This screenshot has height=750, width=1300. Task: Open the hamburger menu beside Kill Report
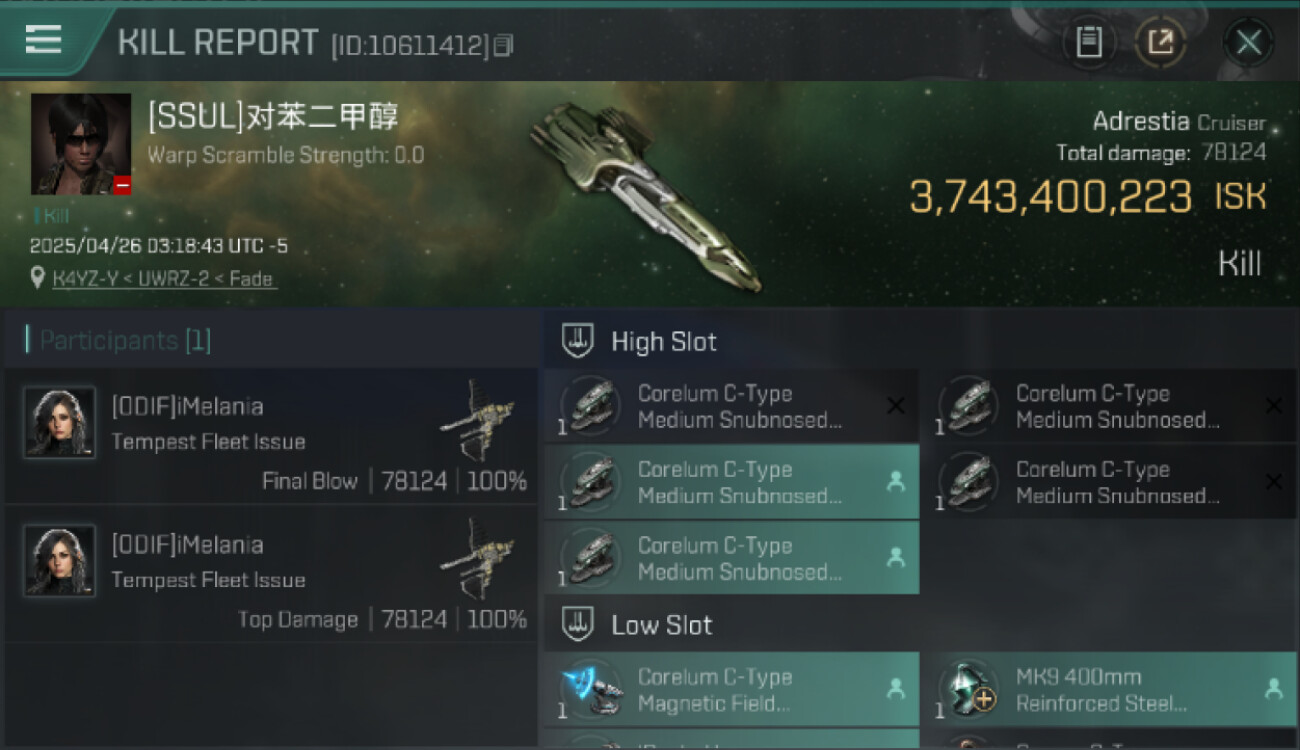pos(44,40)
